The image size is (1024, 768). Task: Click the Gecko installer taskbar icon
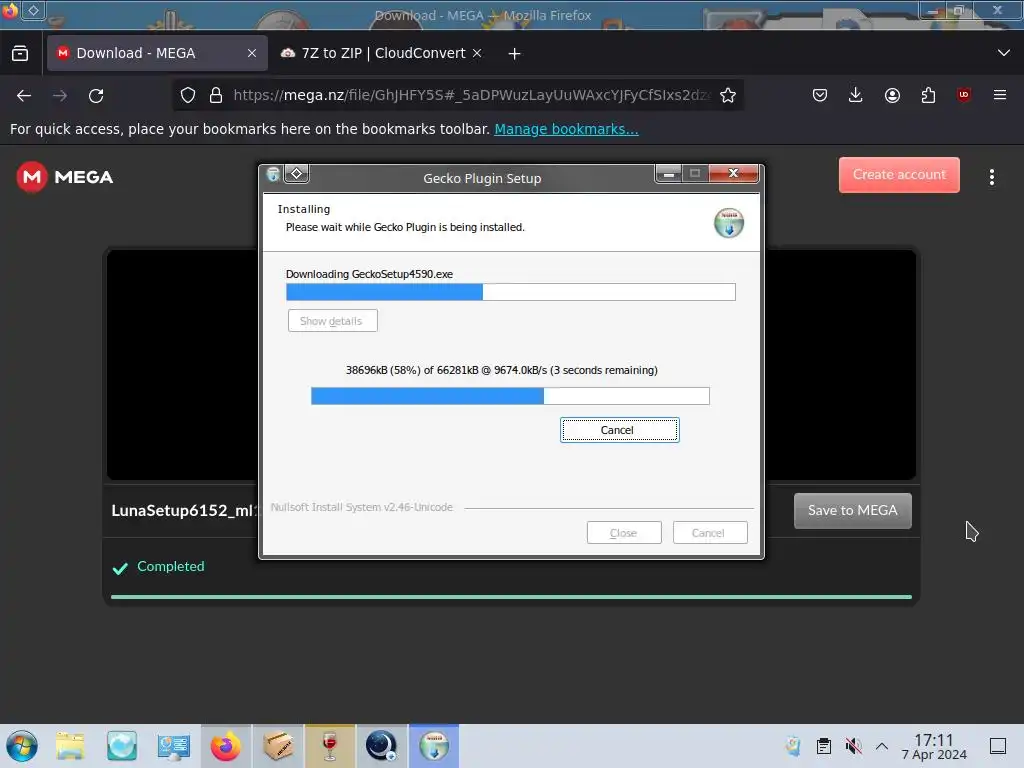click(434, 746)
